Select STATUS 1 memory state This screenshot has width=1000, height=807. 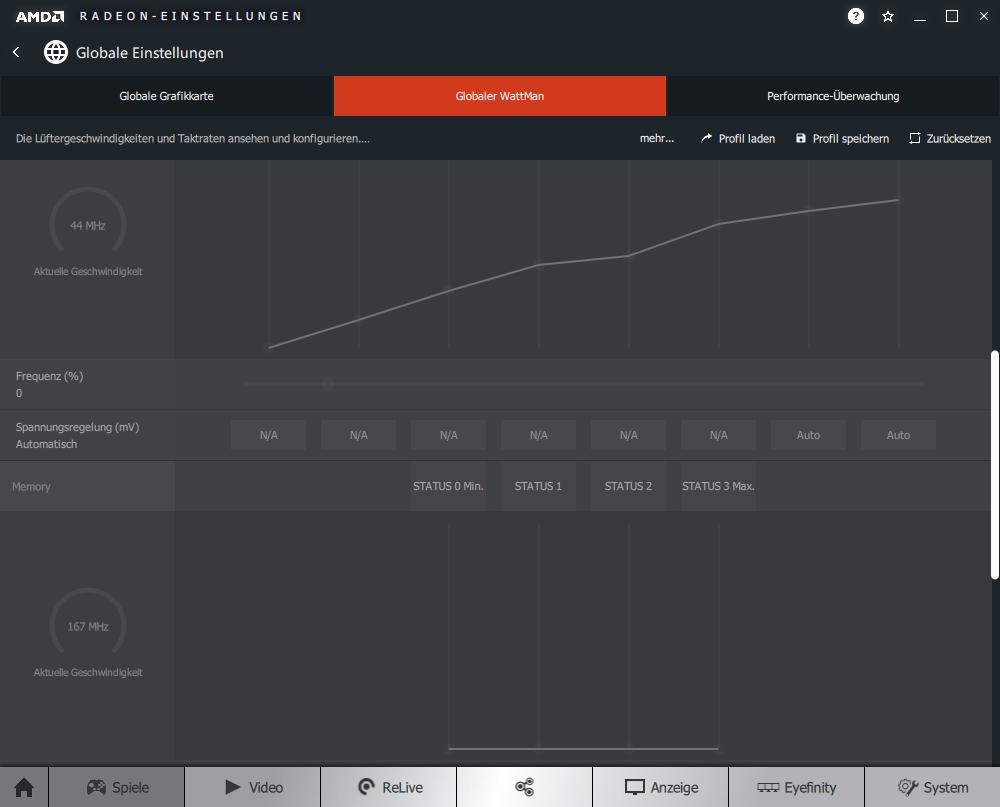(x=538, y=486)
